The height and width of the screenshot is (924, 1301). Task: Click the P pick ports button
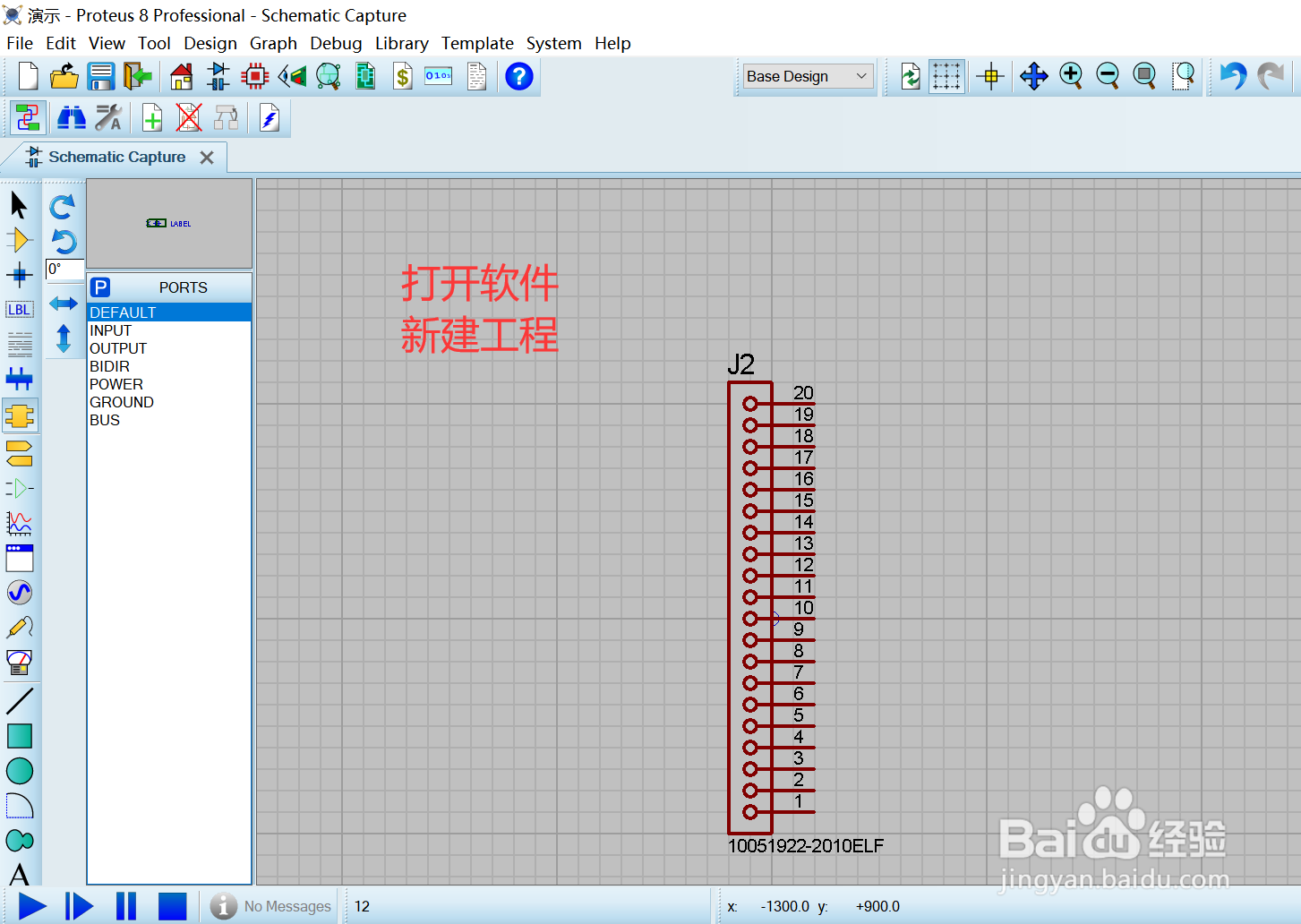point(100,287)
